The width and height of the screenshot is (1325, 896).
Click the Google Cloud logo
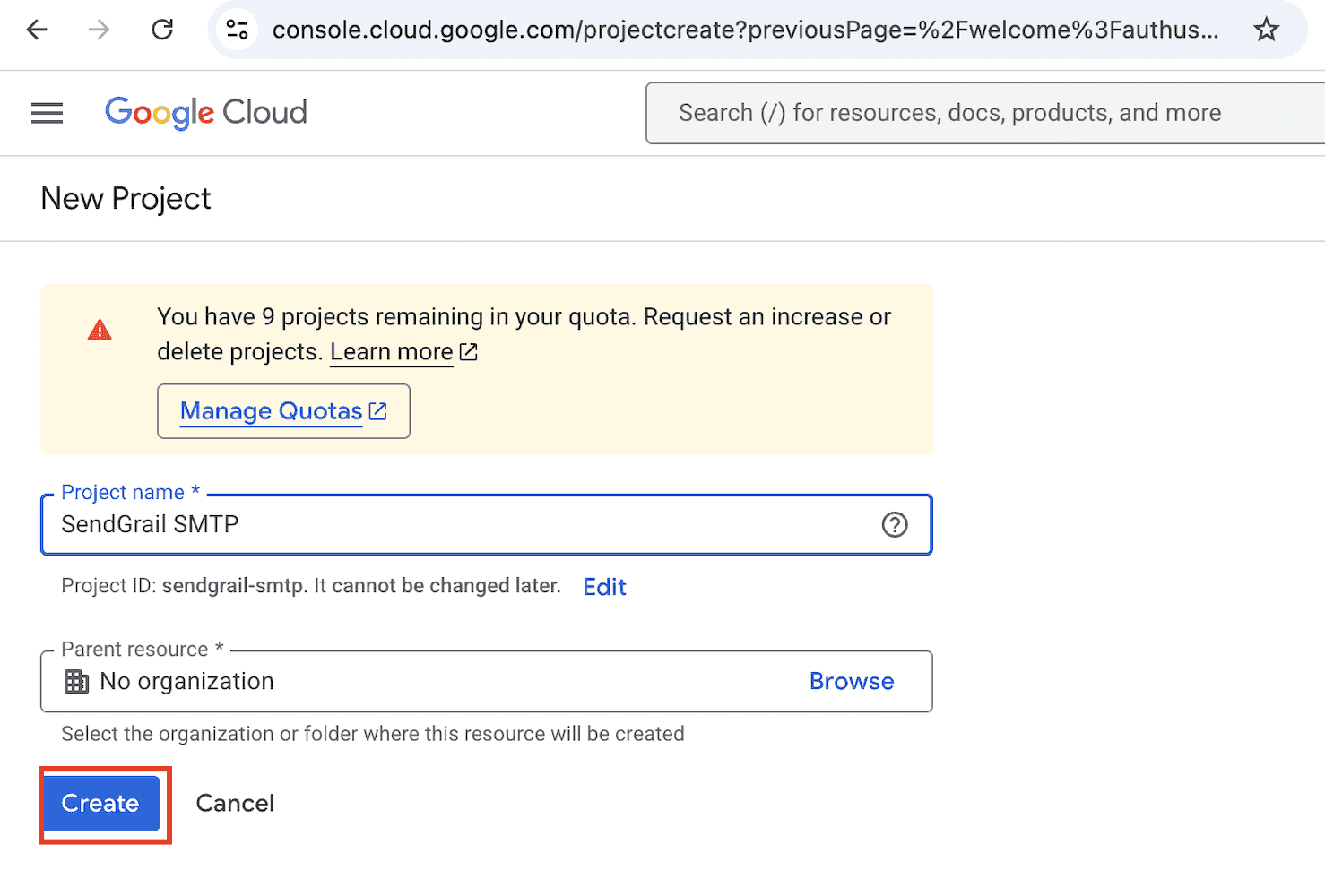206,113
